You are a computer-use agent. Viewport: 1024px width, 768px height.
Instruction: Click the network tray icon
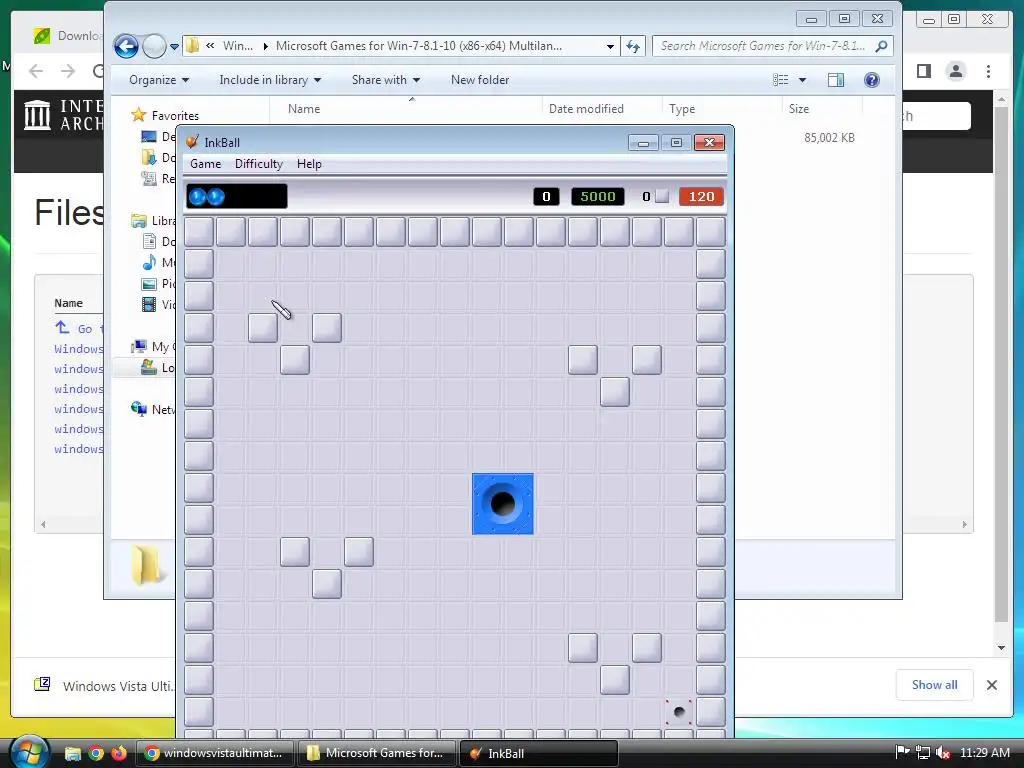(923, 752)
